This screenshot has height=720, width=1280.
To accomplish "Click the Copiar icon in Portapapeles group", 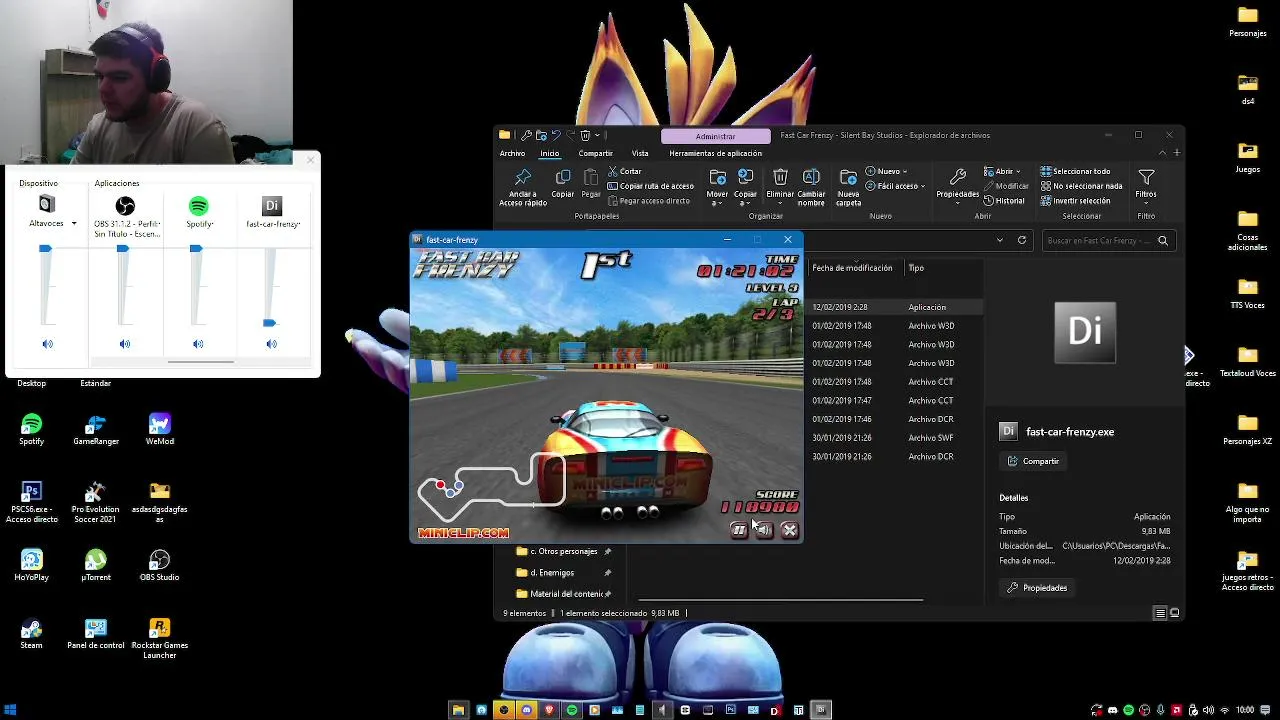I will pos(563,178).
